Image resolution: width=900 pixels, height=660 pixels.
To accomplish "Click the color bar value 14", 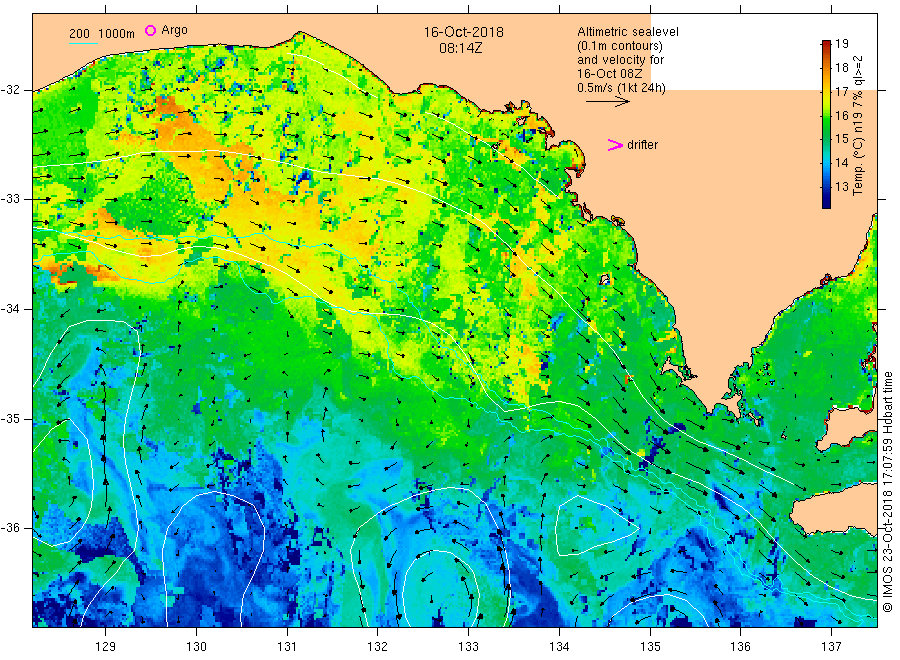I will click(x=841, y=162).
